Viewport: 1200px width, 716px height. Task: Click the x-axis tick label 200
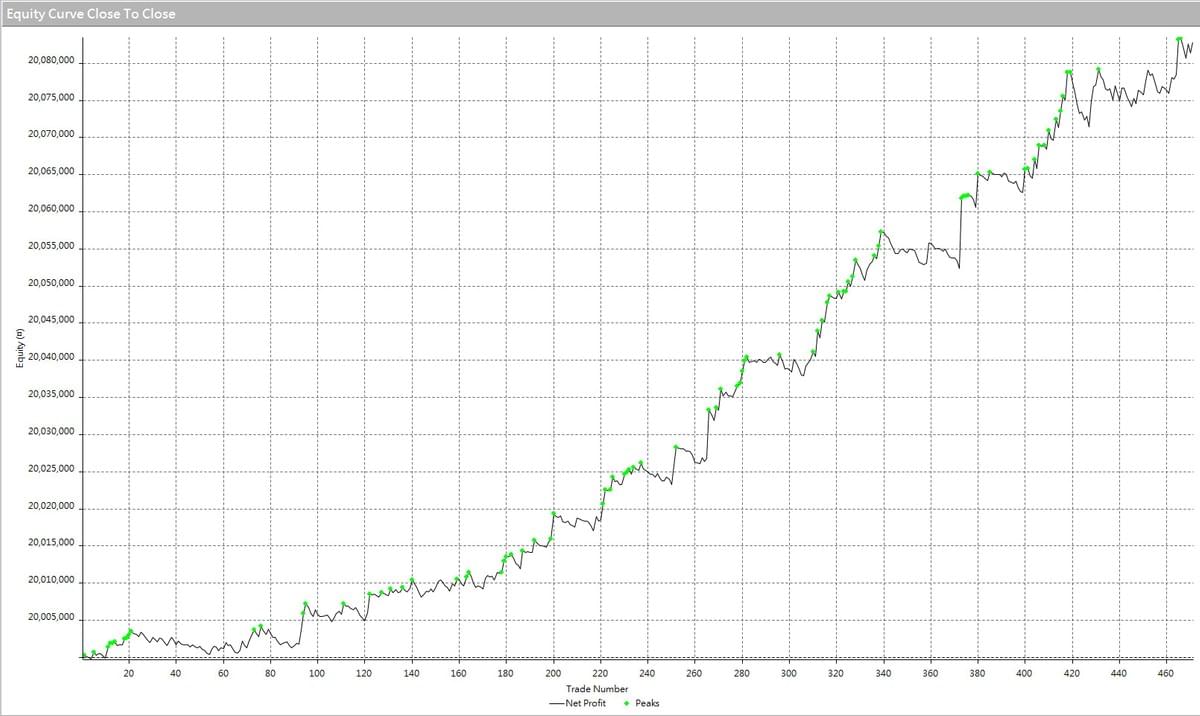[x=553, y=674]
